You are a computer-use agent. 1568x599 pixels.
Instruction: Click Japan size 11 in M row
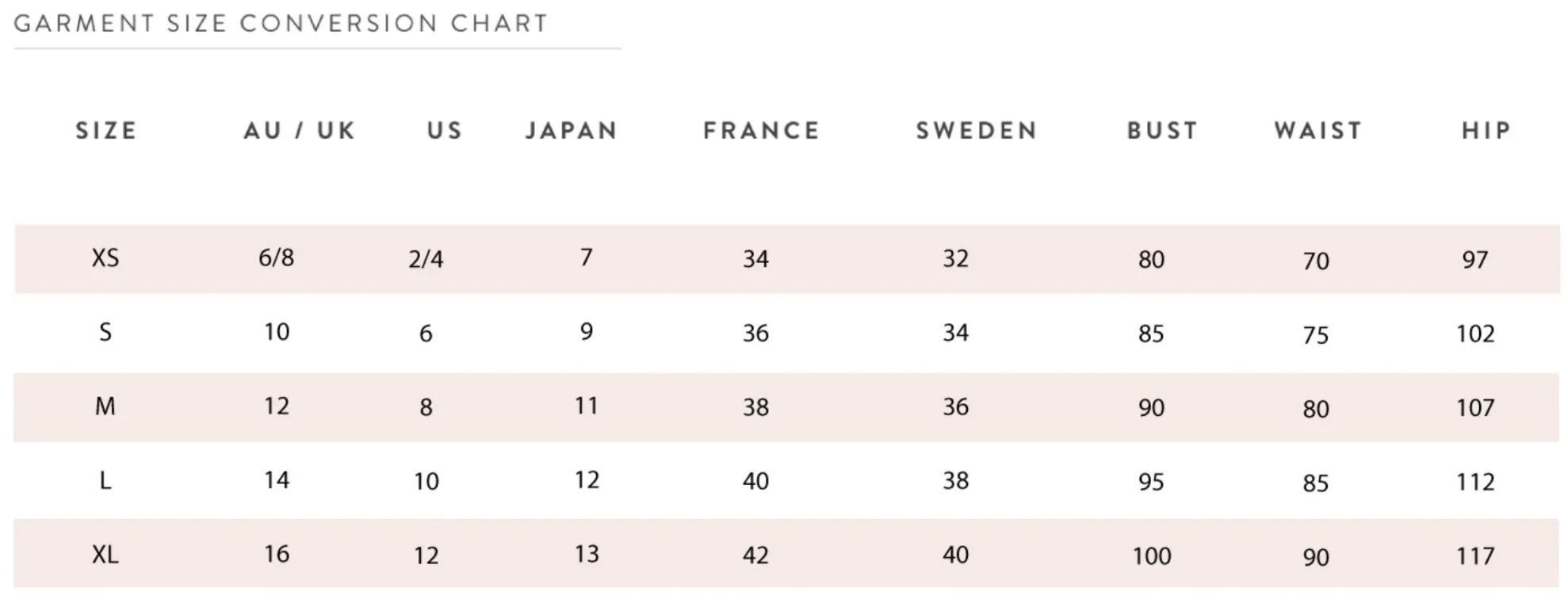point(587,406)
